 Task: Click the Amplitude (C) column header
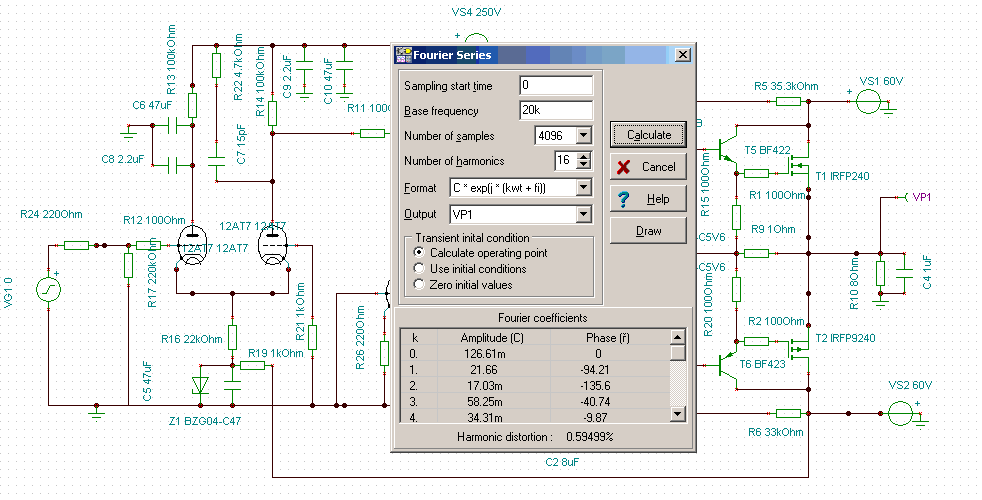pyautogui.click(x=491, y=338)
